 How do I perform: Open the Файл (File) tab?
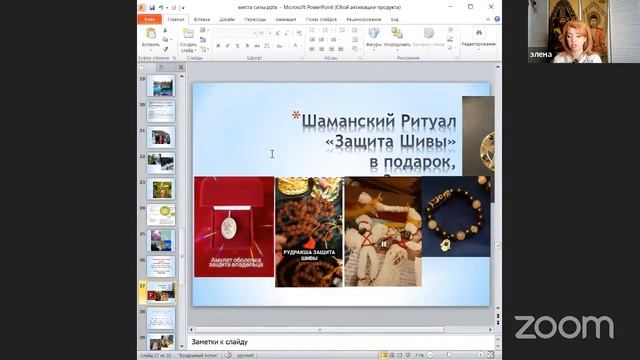[x=149, y=19]
